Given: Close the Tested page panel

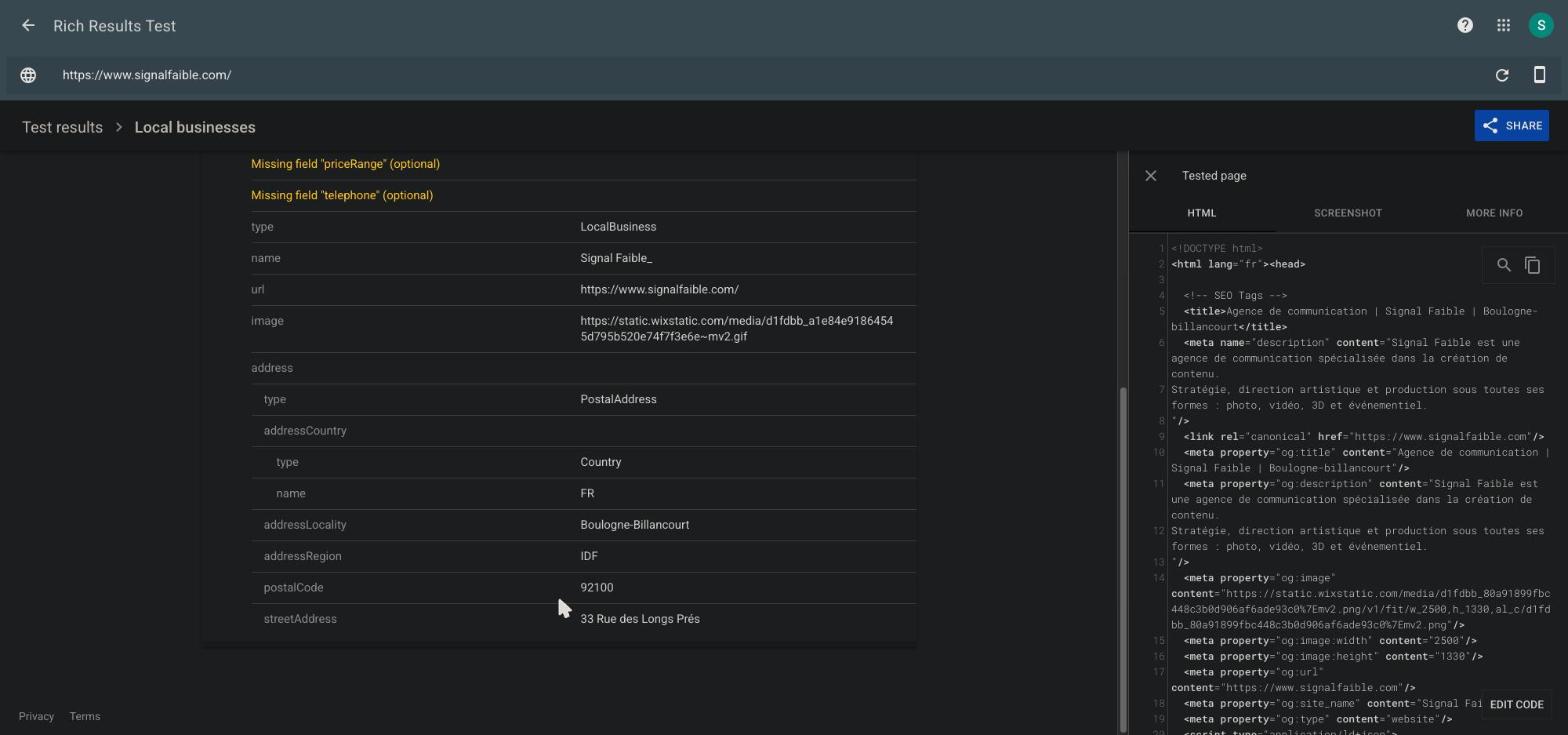Looking at the screenshot, I should tap(1151, 176).
